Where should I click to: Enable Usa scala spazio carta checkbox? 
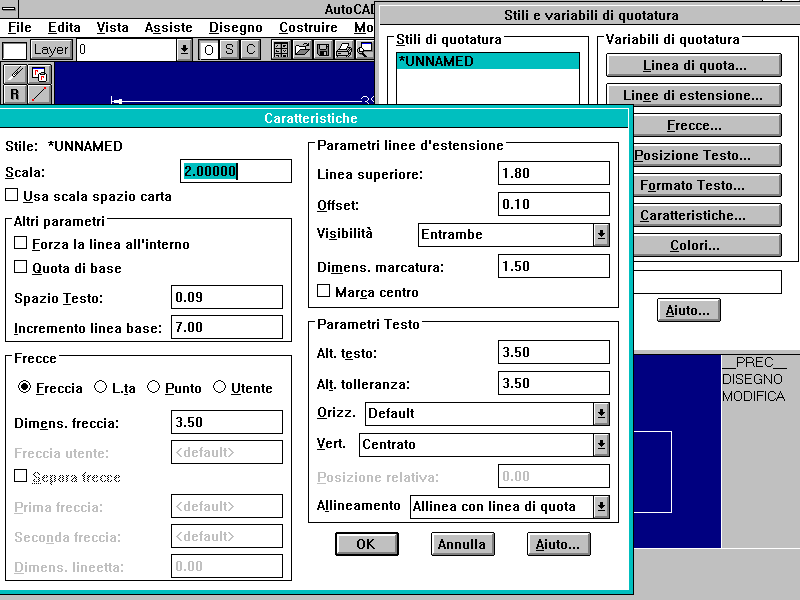[x=12, y=195]
